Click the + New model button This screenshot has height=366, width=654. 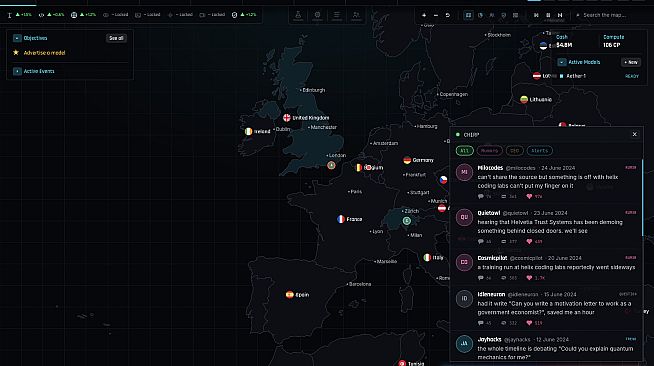click(x=631, y=62)
